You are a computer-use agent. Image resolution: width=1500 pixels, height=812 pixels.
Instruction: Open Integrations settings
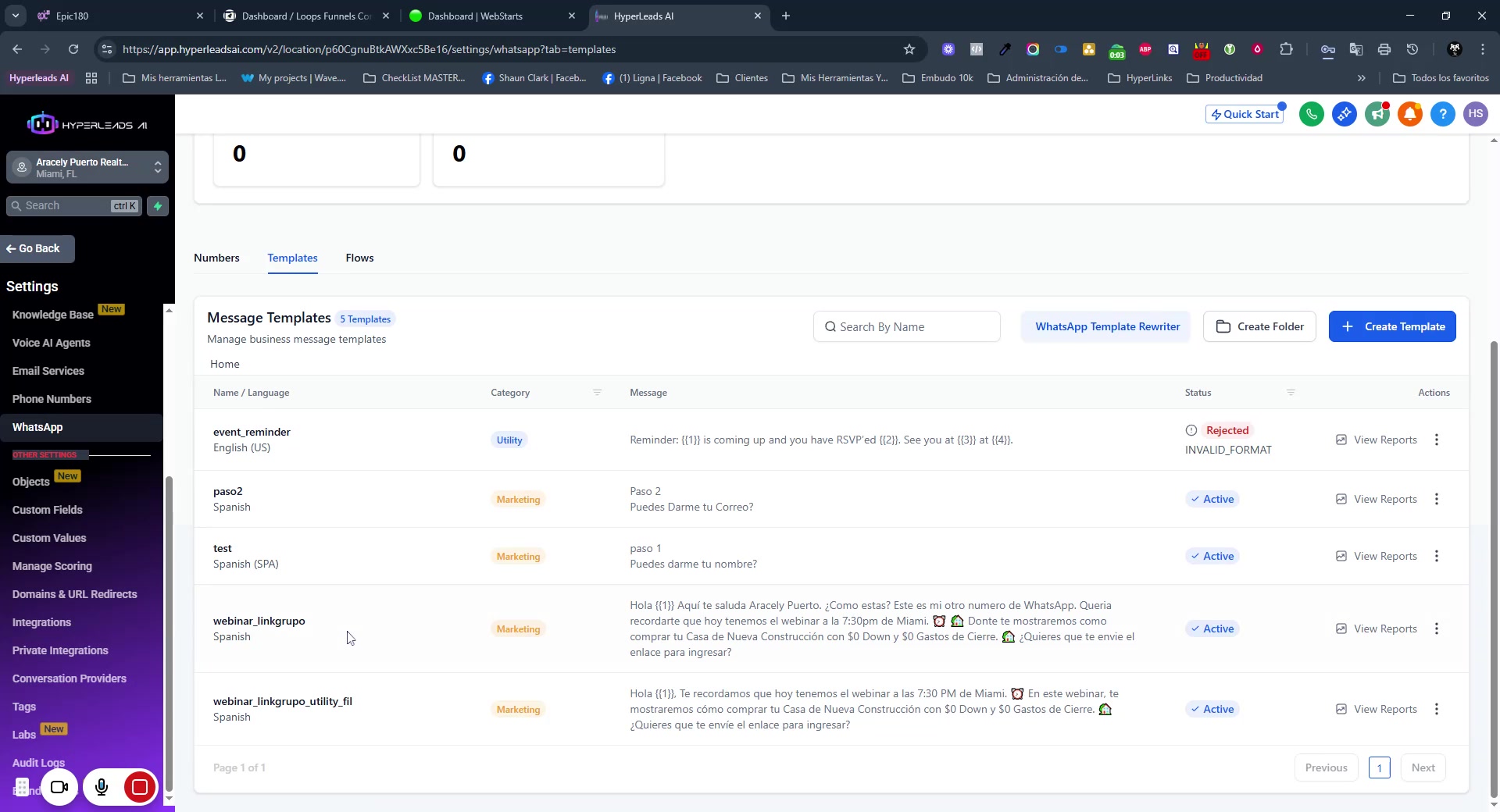pos(41,622)
